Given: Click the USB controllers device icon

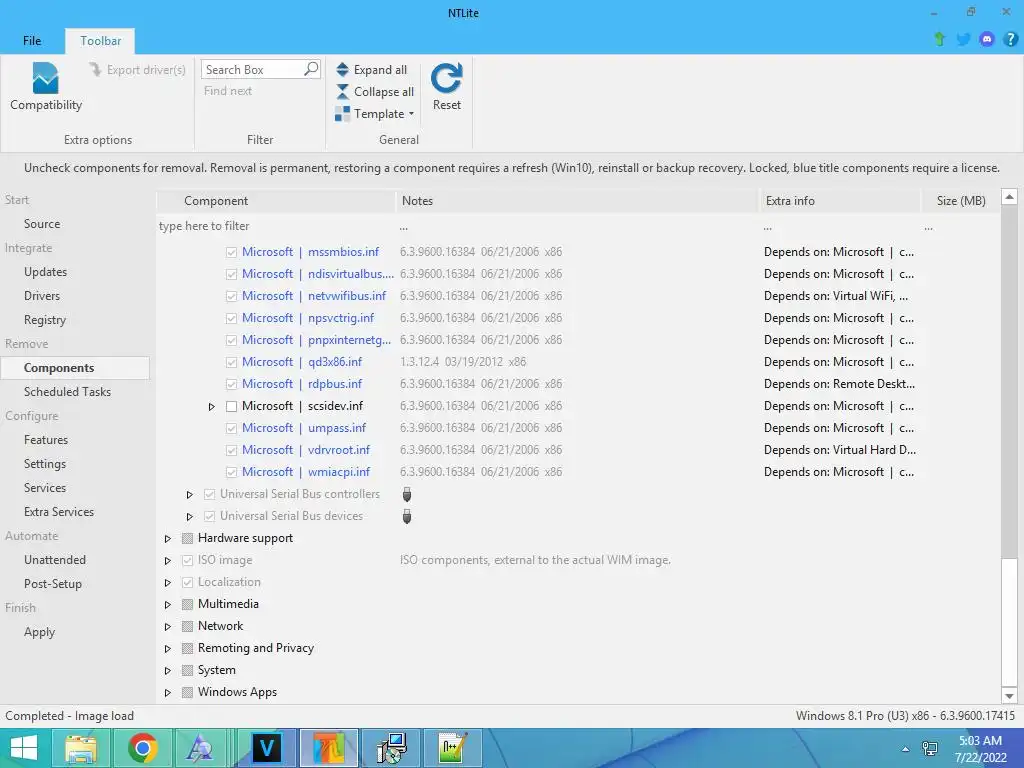Looking at the screenshot, I should point(407,494).
